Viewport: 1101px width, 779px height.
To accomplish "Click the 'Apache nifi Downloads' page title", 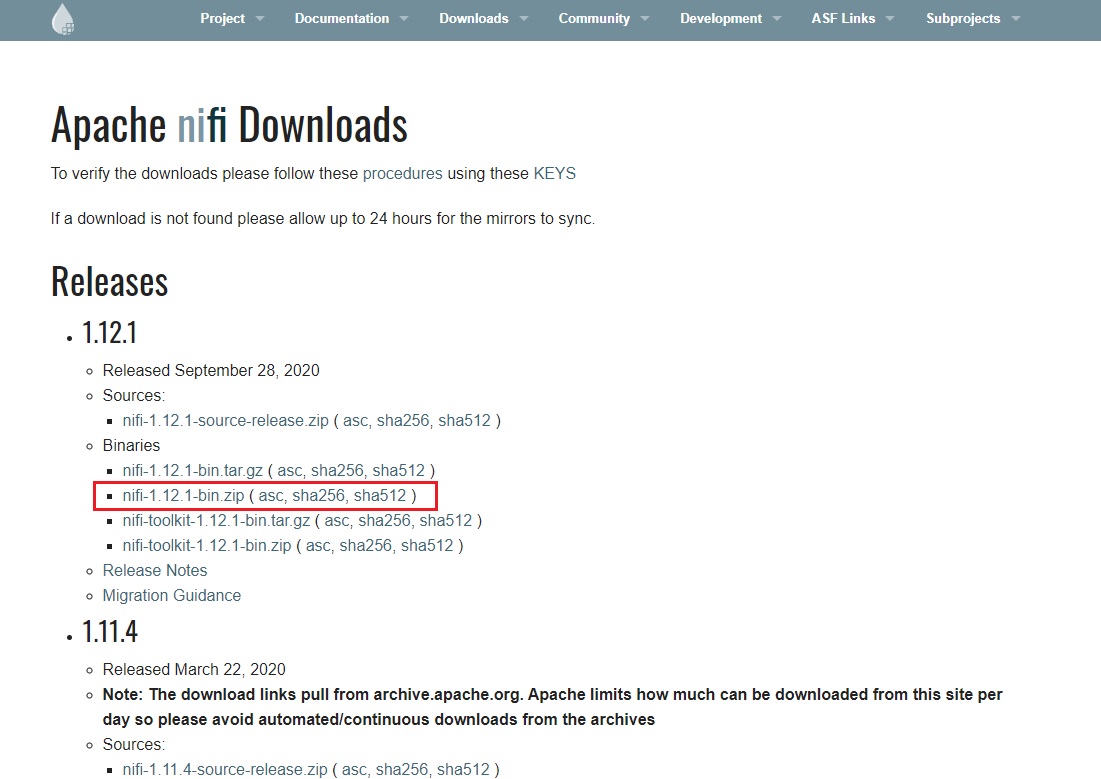I will 229,125.
